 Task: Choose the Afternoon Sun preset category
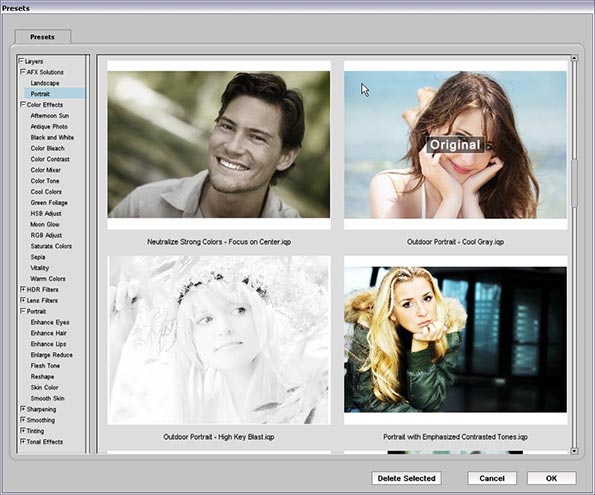(50, 116)
